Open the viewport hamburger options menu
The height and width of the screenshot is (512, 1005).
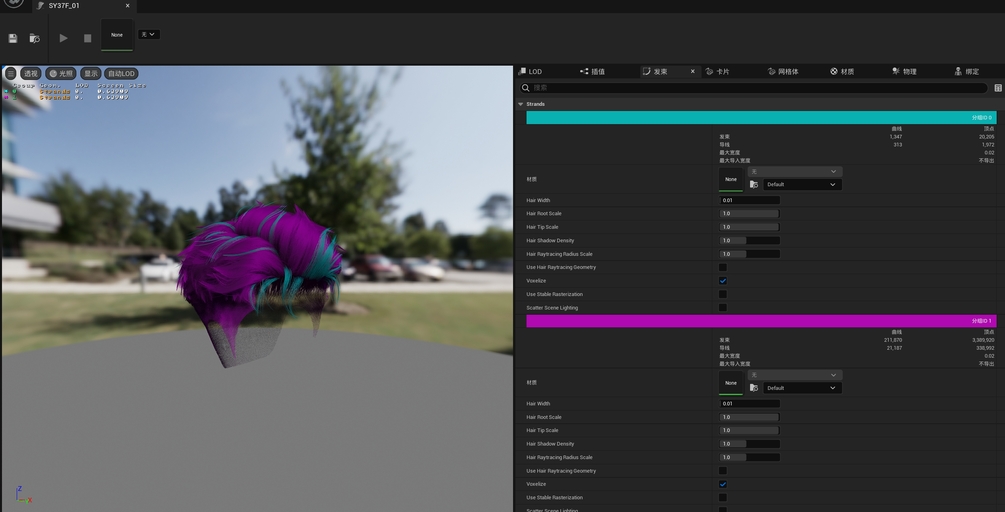[x=11, y=74]
